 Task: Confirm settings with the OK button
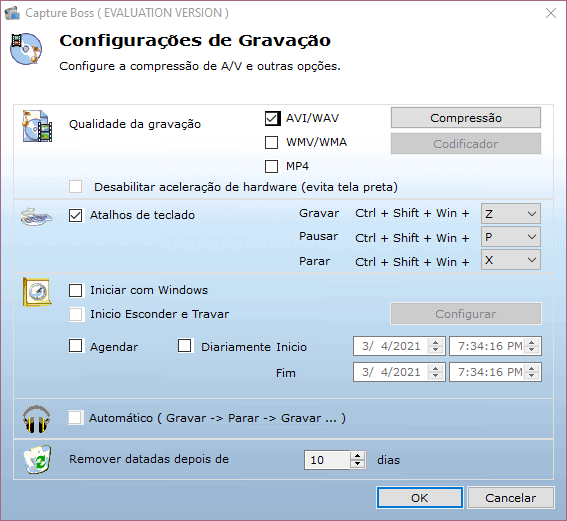pos(419,498)
